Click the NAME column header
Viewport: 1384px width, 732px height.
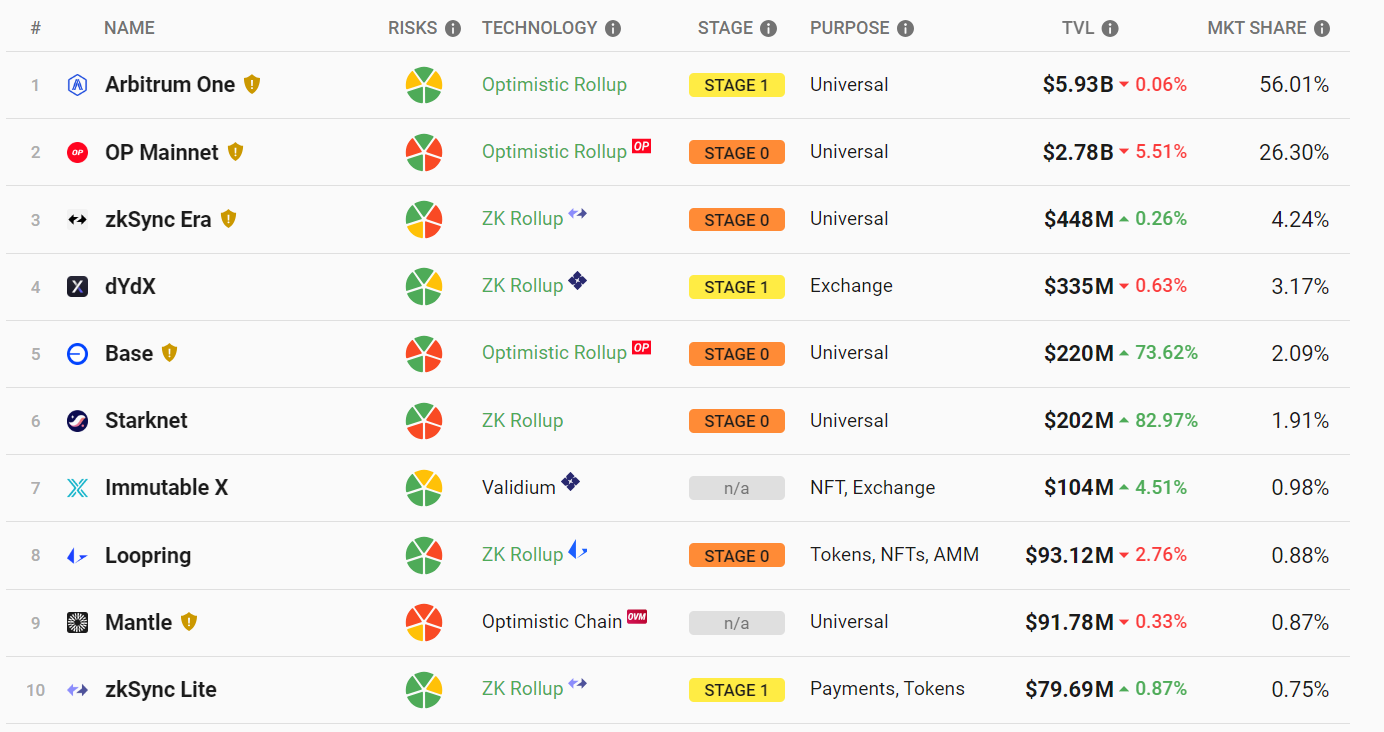coord(129,28)
